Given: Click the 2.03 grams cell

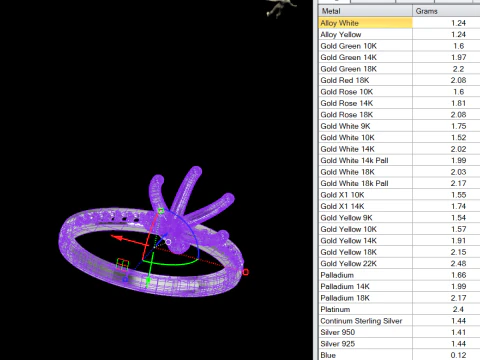Looking at the screenshot, I should 458,172.
